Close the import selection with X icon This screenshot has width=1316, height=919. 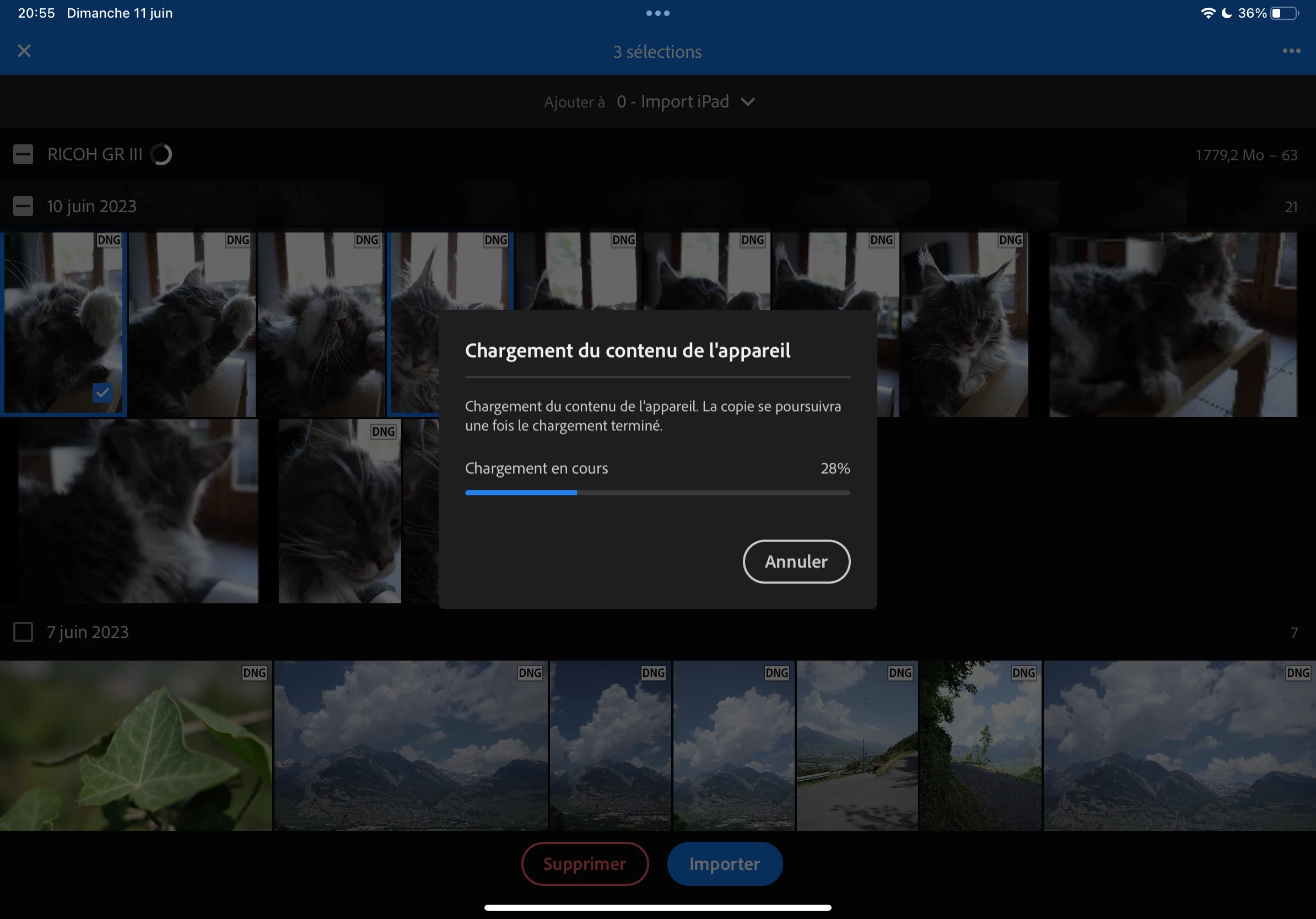tap(24, 51)
